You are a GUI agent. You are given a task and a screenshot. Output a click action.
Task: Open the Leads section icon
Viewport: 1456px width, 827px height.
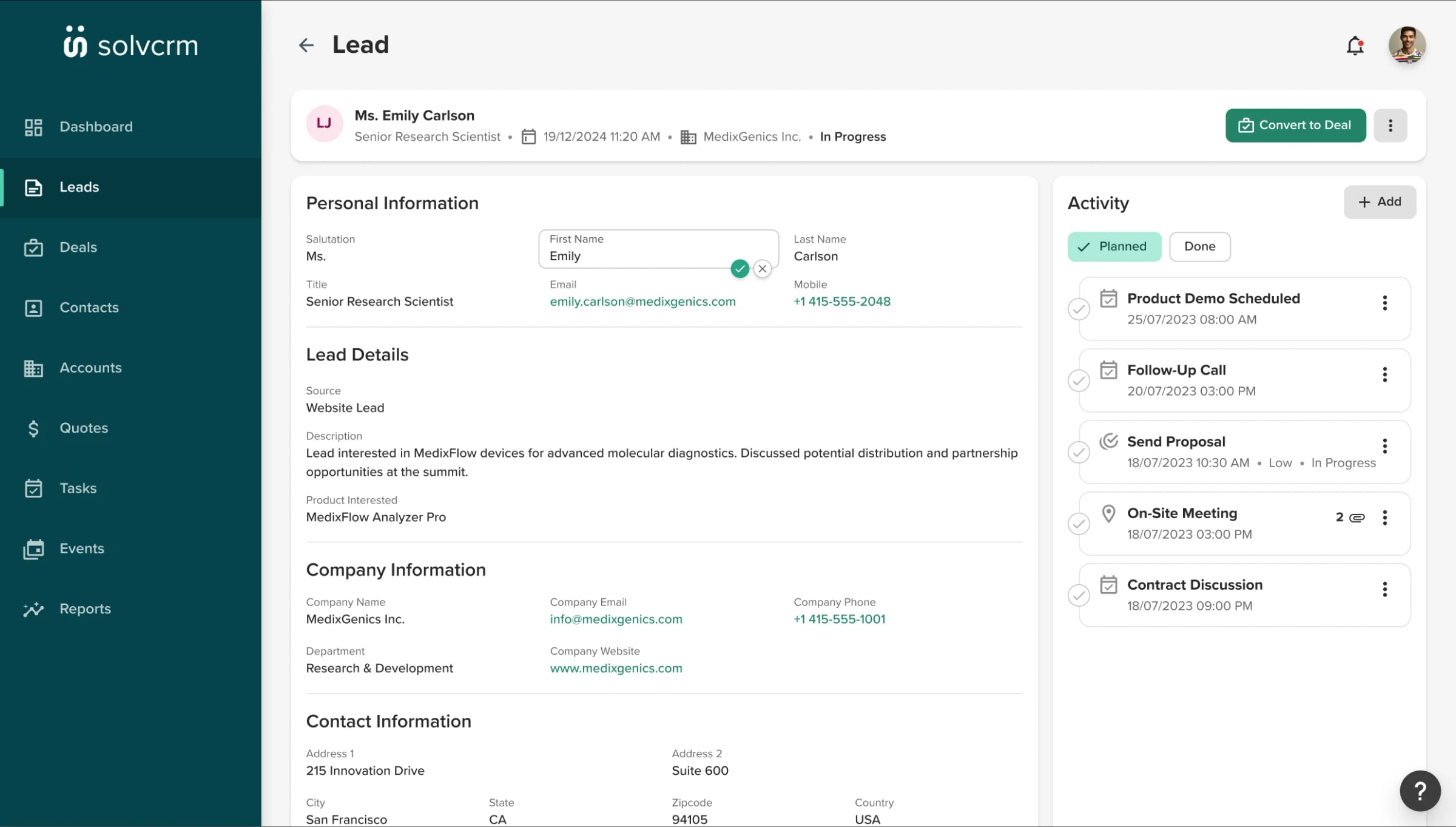pyautogui.click(x=33, y=186)
